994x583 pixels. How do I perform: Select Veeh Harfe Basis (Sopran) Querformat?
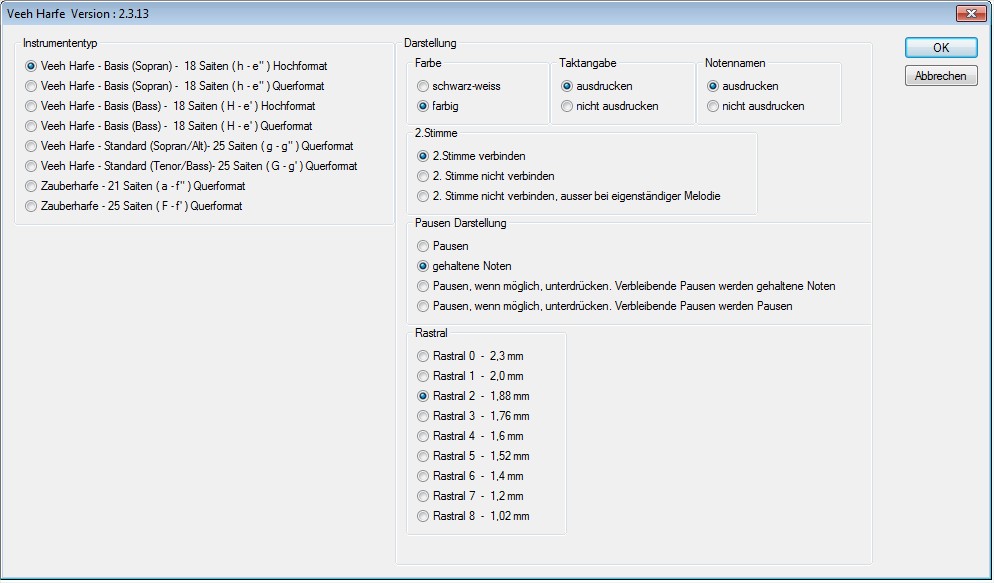[32, 87]
